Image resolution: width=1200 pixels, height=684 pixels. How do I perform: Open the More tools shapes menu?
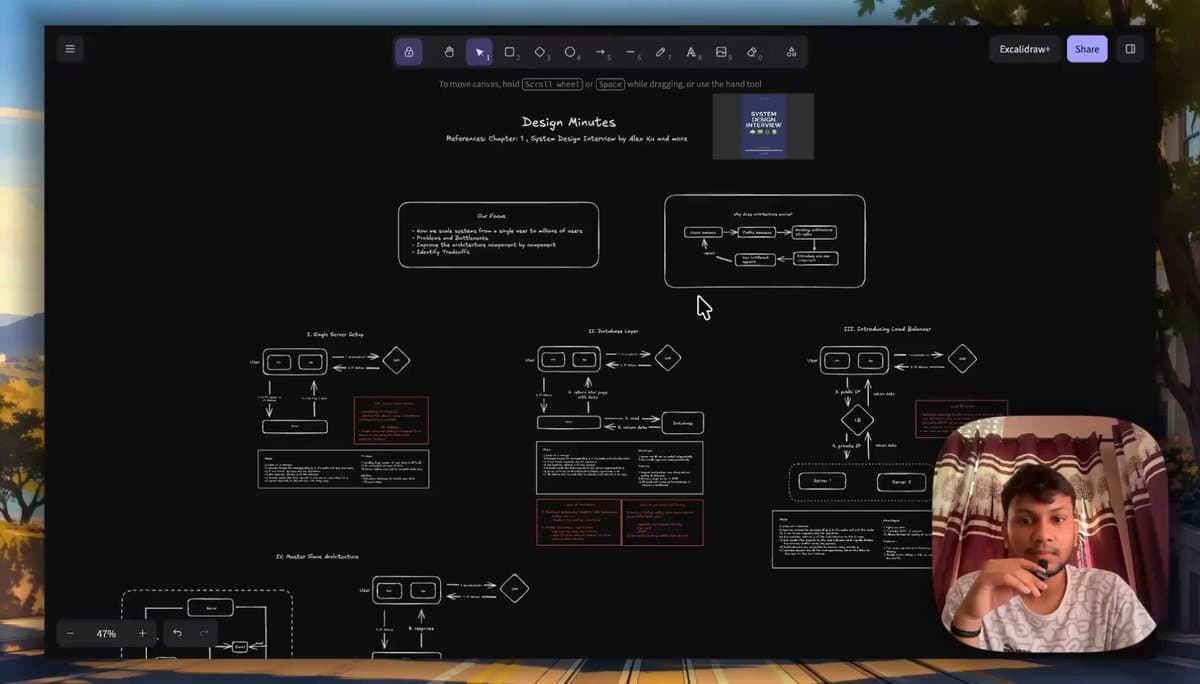click(x=791, y=52)
